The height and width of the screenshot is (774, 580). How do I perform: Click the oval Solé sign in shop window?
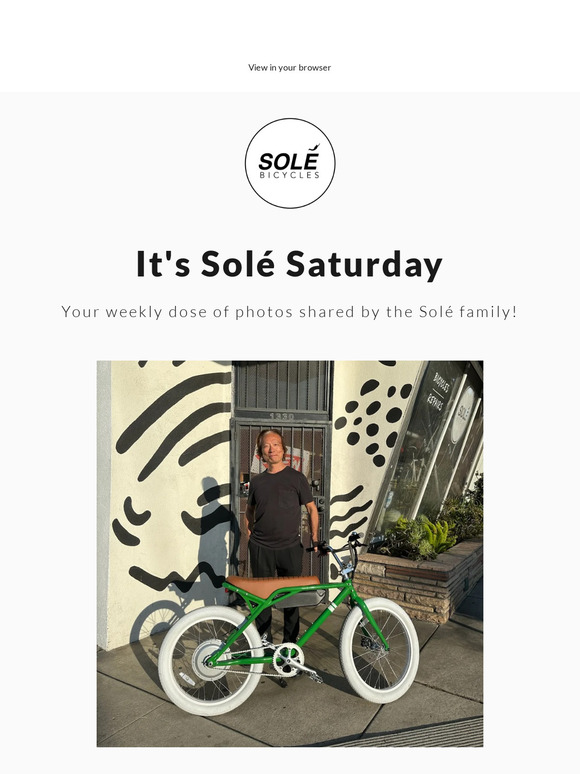pos(464,415)
